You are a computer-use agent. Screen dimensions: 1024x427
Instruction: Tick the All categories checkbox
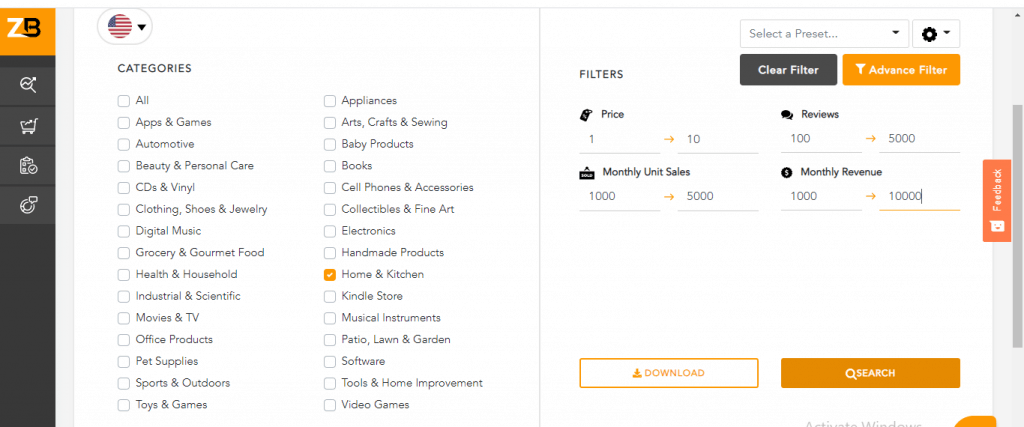click(x=124, y=100)
